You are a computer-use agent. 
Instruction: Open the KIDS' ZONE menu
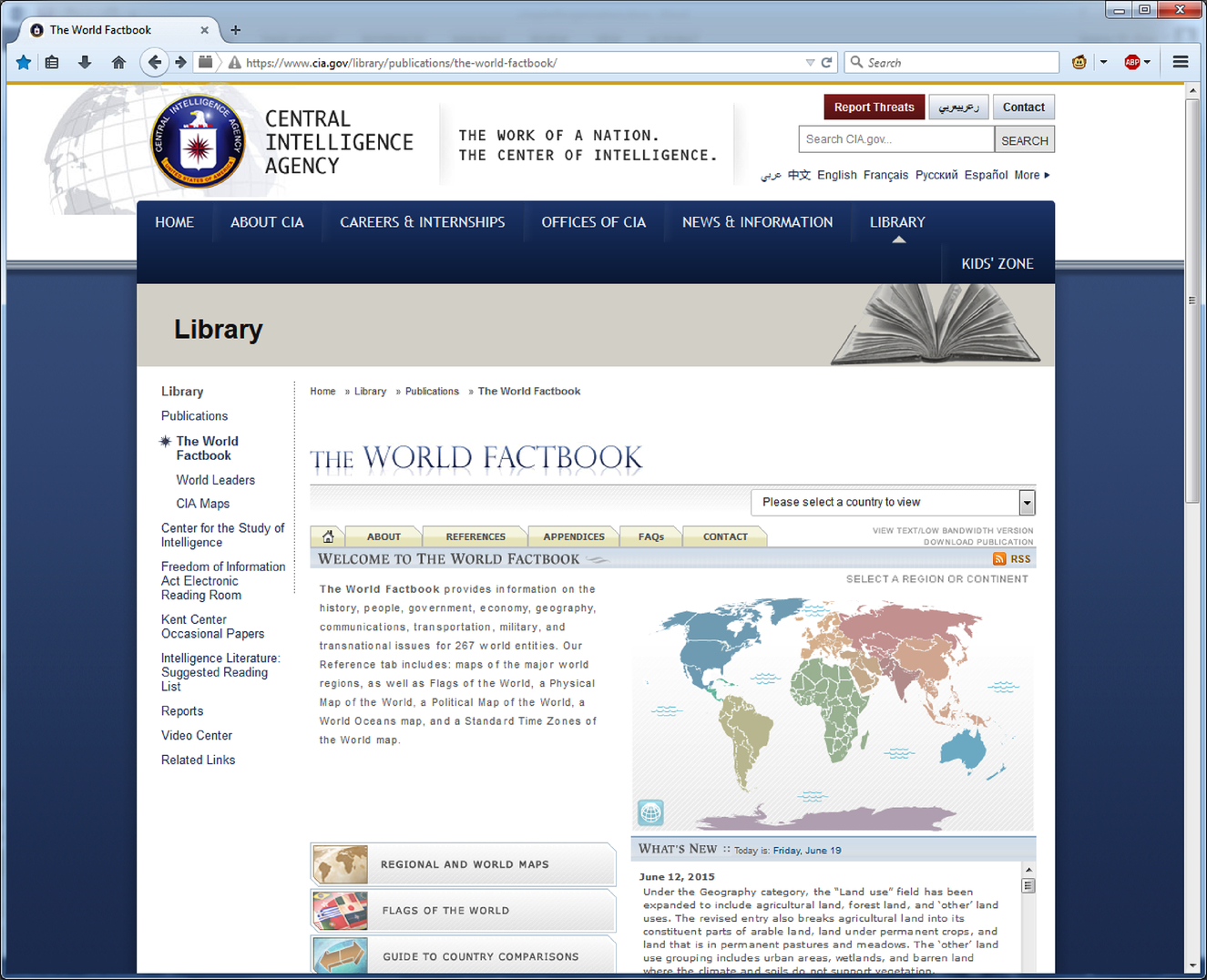click(x=997, y=263)
